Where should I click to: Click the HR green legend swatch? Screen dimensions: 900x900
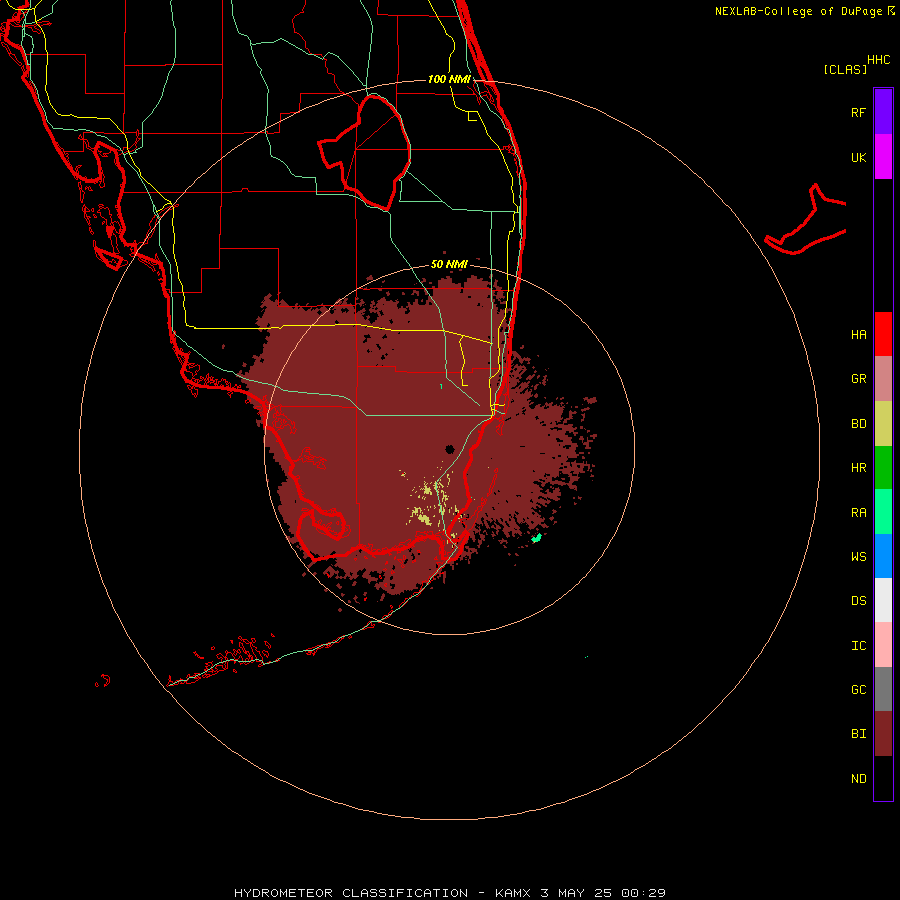tap(883, 468)
